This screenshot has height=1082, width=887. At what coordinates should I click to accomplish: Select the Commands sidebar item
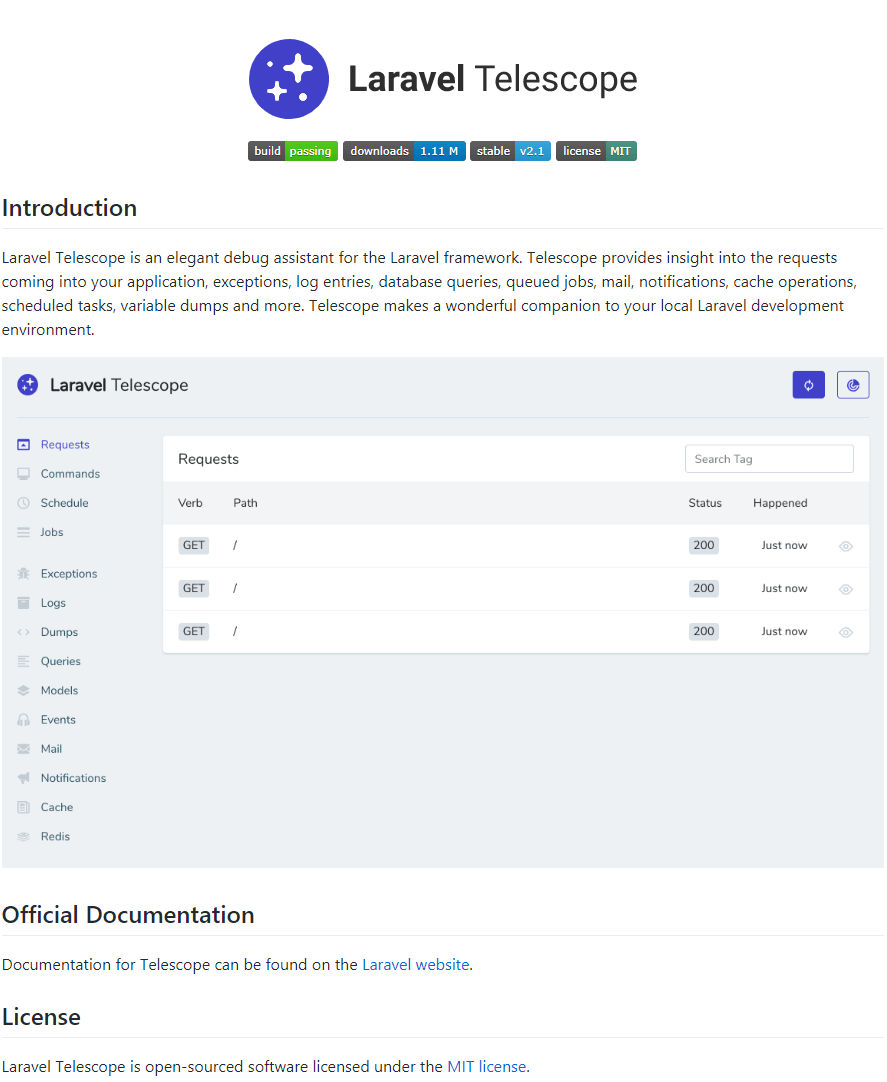click(70, 473)
